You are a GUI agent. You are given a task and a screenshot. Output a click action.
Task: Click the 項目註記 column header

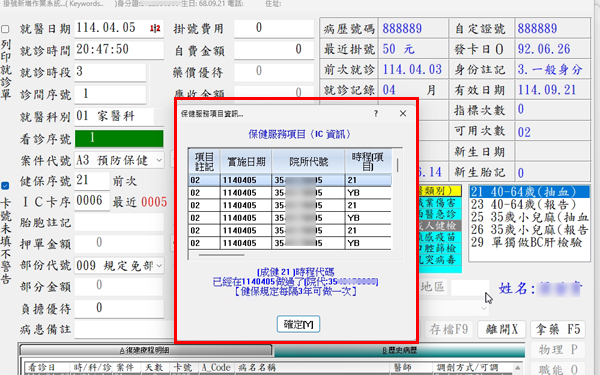tap(204, 161)
